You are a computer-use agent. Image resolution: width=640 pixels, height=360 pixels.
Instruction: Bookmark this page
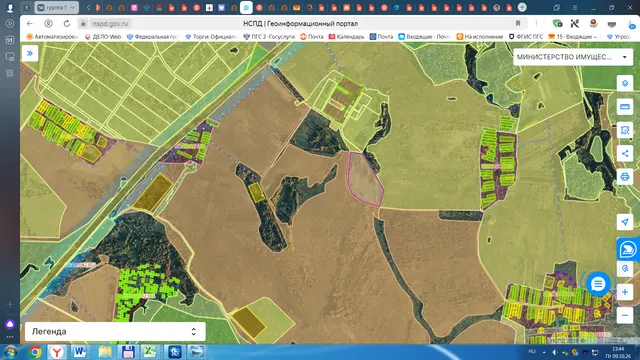(x=518, y=24)
